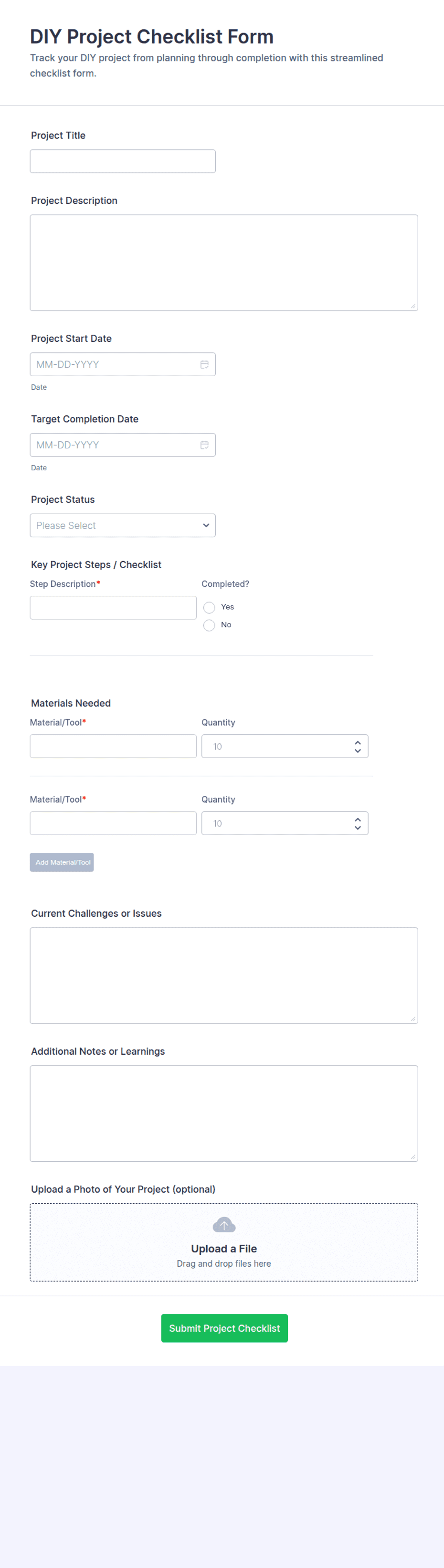Image resolution: width=444 pixels, height=1568 pixels.
Task: Click into the Project Description textarea
Action: 224,263
